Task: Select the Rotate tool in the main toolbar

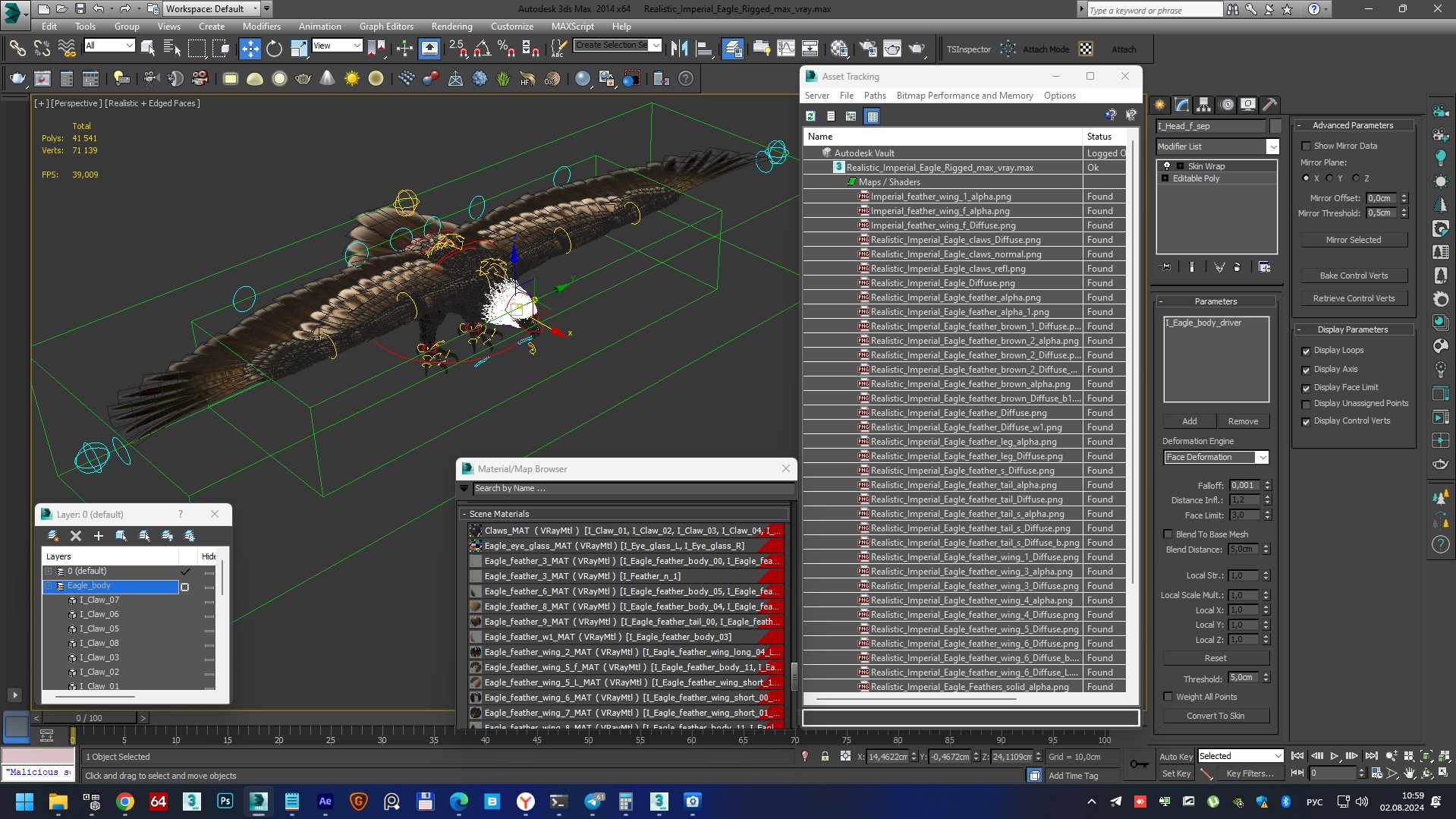Action: point(274,49)
